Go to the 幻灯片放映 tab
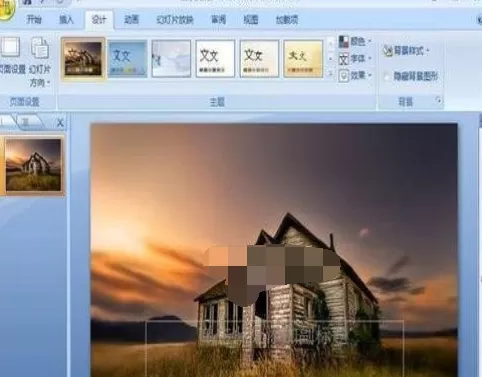 tap(175, 20)
